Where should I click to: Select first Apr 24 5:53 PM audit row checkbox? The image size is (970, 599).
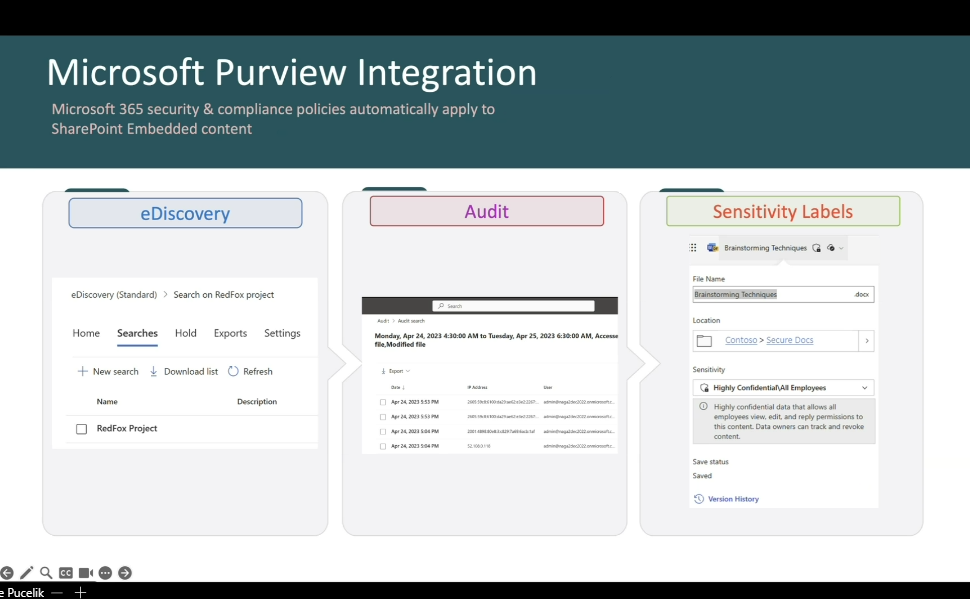tap(382, 402)
